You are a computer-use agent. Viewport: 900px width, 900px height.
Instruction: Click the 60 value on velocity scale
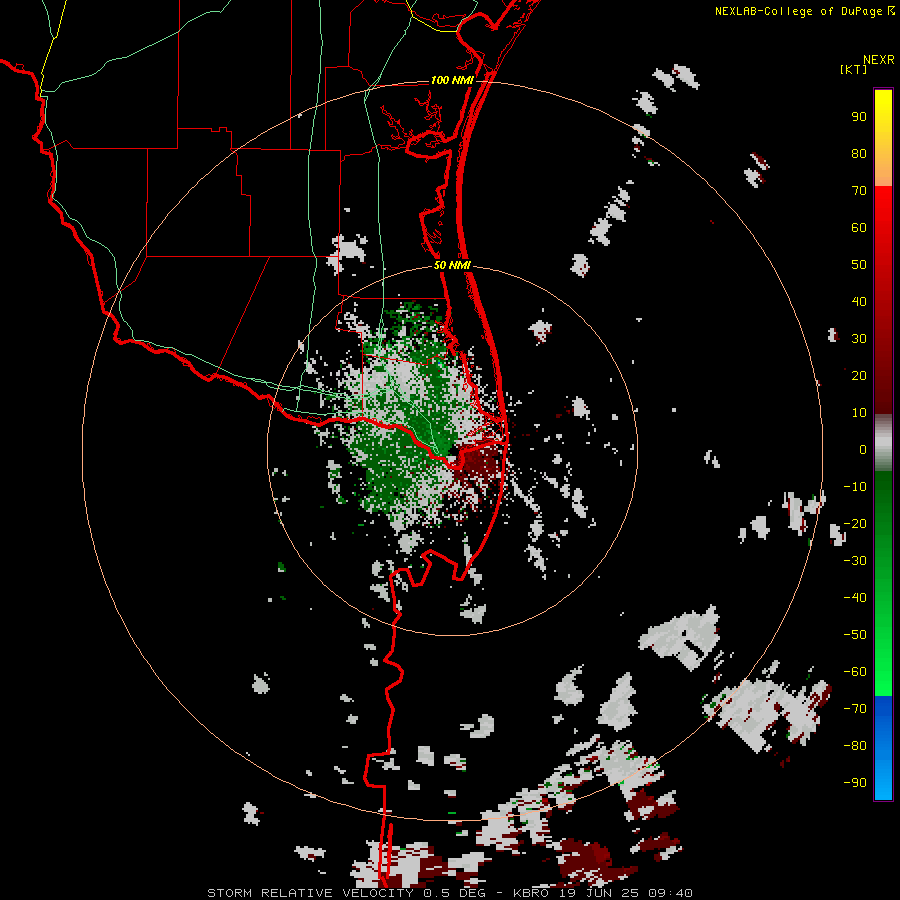click(x=859, y=228)
